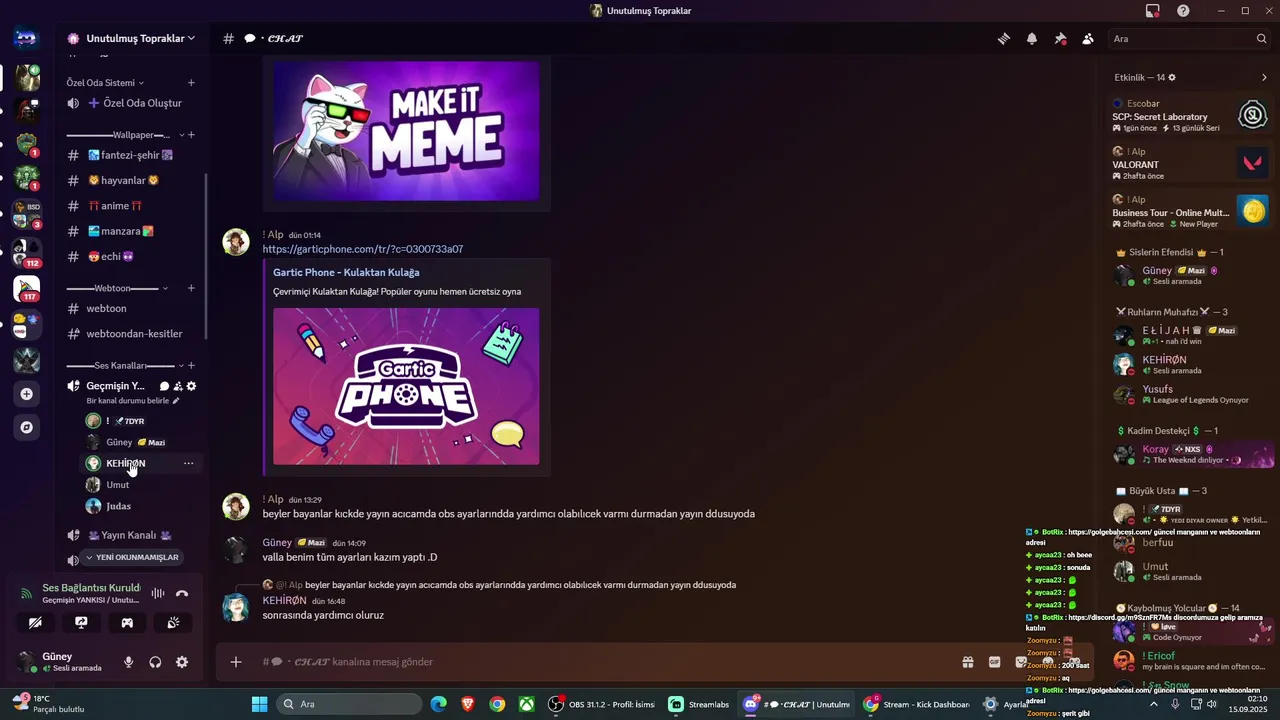The height and width of the screenshot is (720, 1280).
Task: Open the Threads icon in channel header
Action: (1003, 39)
